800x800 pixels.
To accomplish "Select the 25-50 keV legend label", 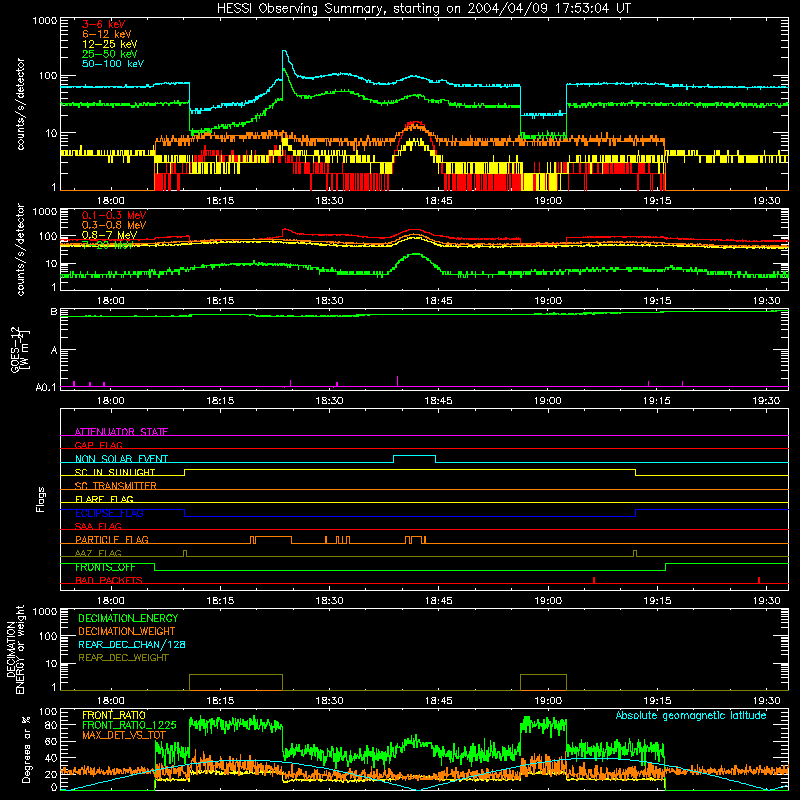I will (110, 54).
